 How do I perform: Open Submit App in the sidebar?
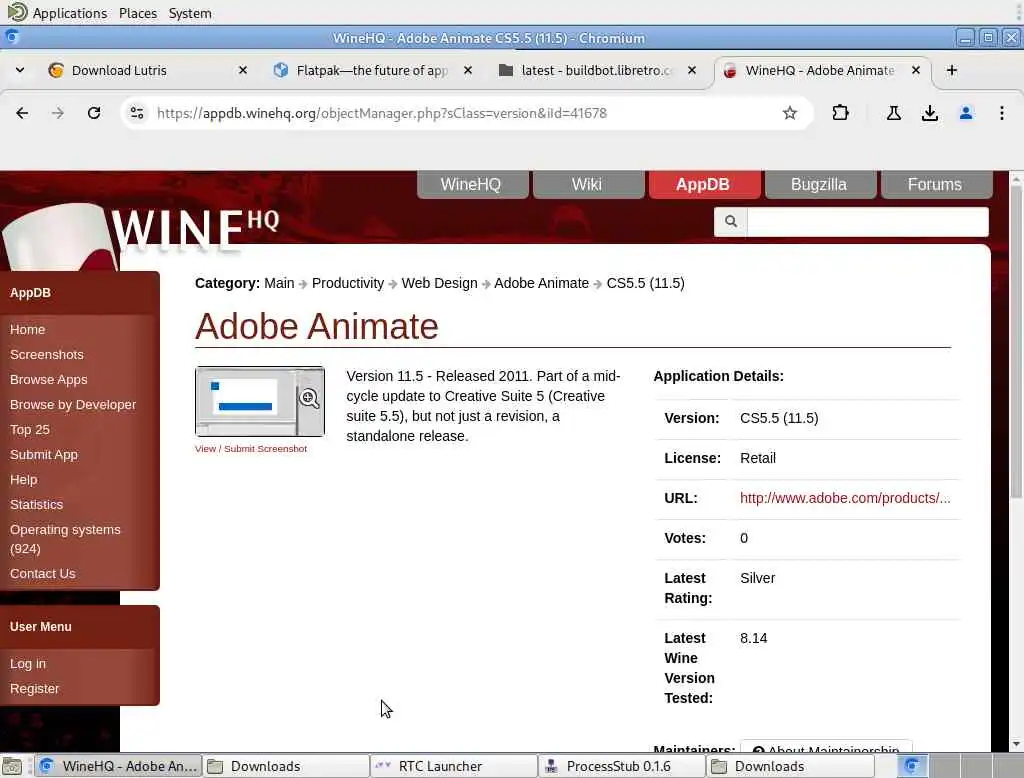pyautogui.click(x=43, y=454)
